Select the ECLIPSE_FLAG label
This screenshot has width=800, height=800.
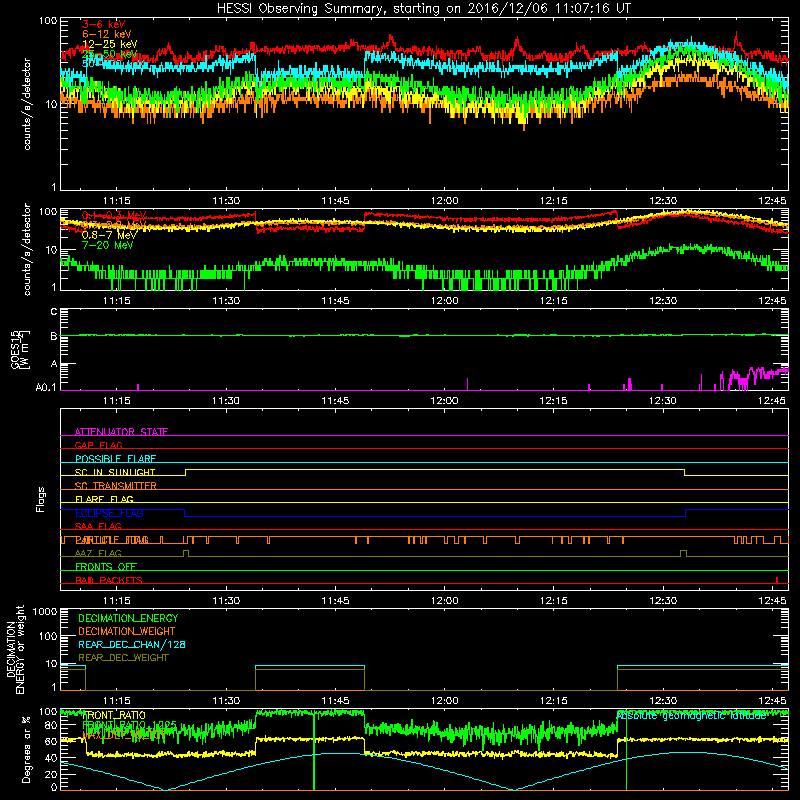pyautogui.click(x=109, y=513)
